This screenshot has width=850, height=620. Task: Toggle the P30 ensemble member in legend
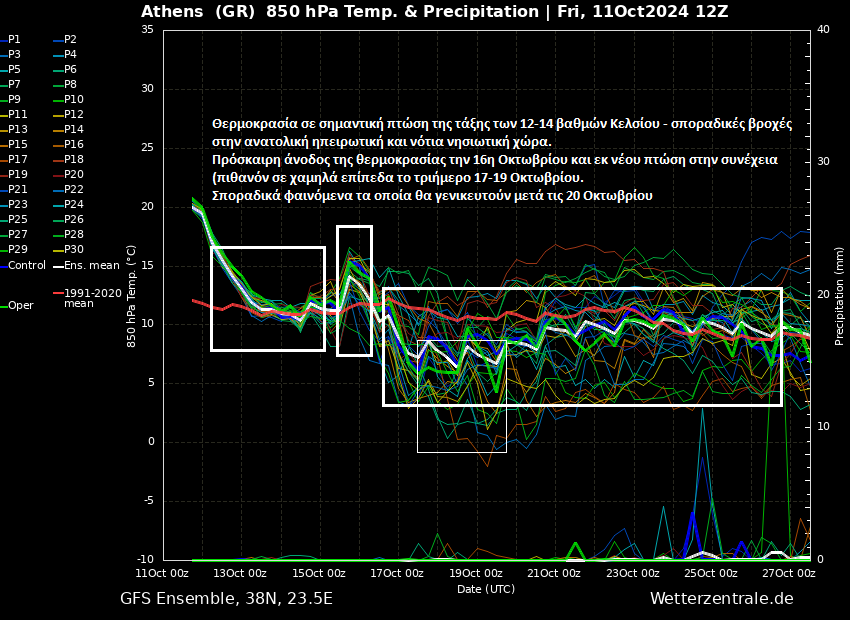[x=74, y=249]
